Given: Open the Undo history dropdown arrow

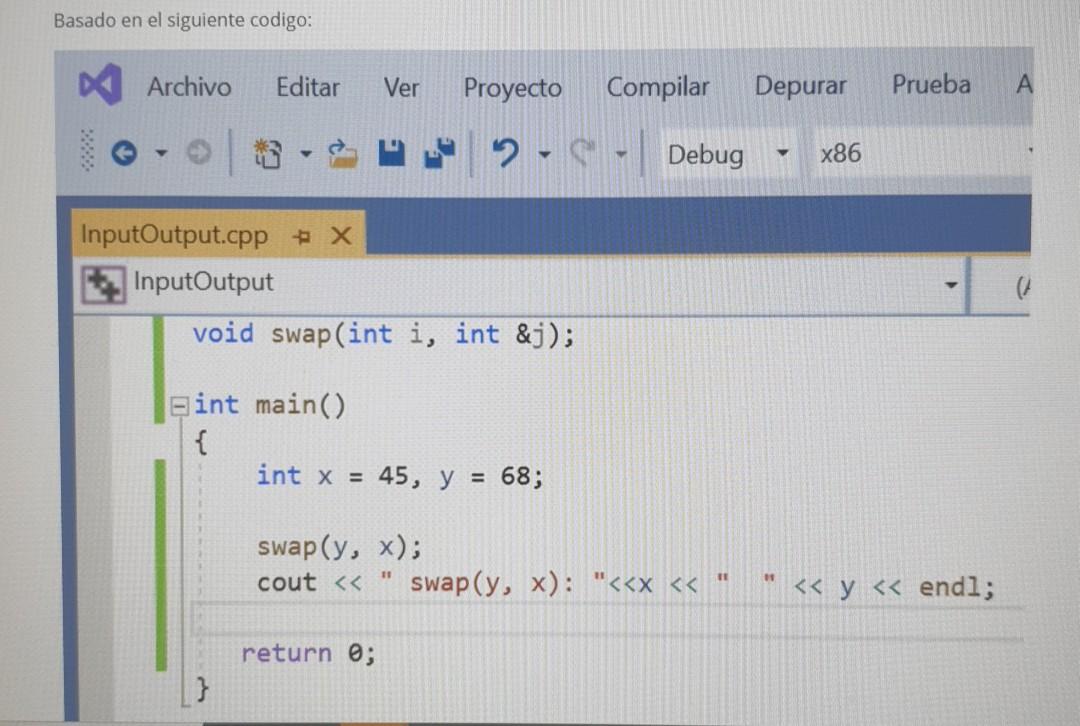Looking at the screenshot, I should (545, 155).
